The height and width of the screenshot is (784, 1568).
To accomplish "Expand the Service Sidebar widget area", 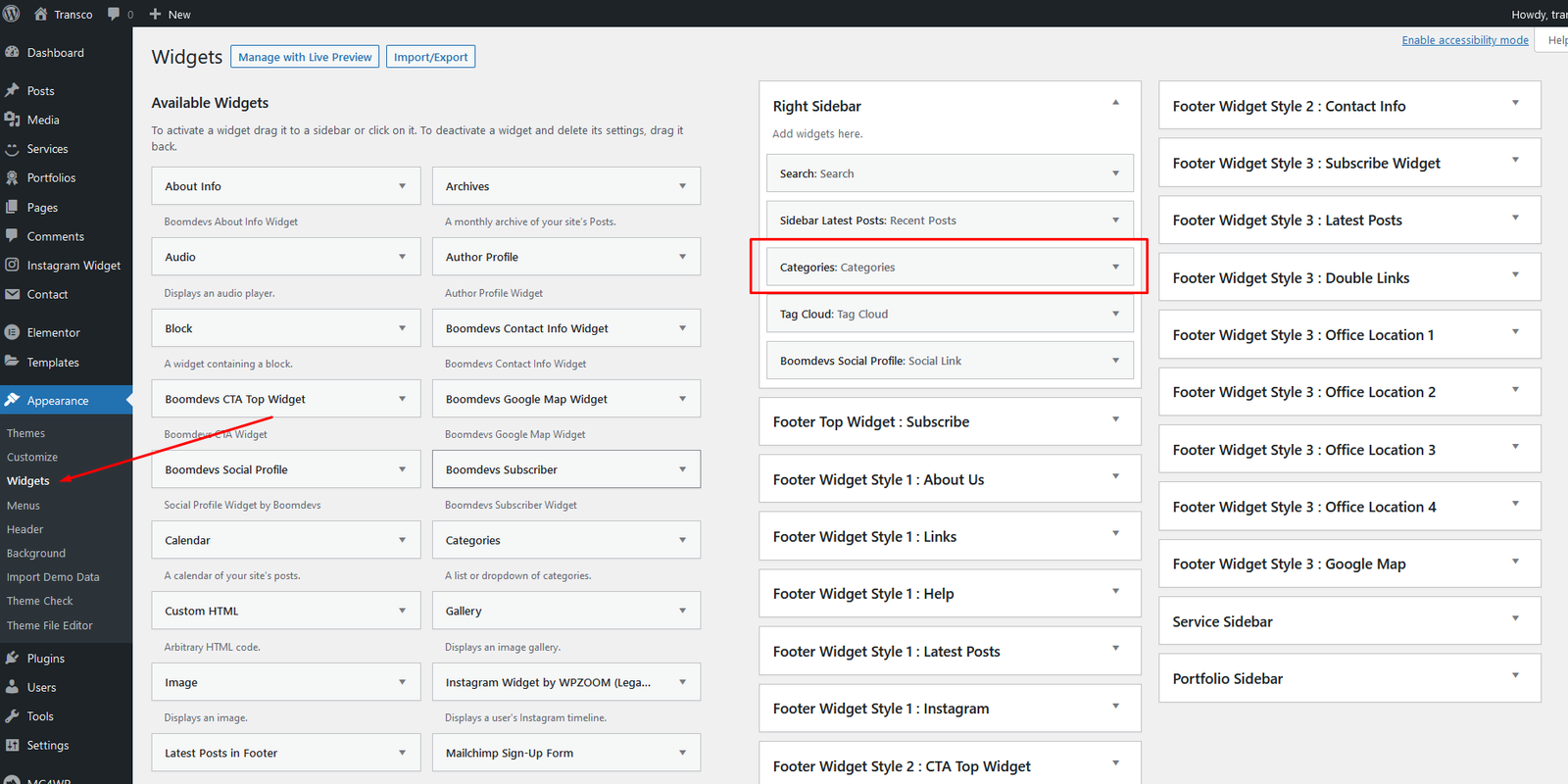I will coord(1515,619).
